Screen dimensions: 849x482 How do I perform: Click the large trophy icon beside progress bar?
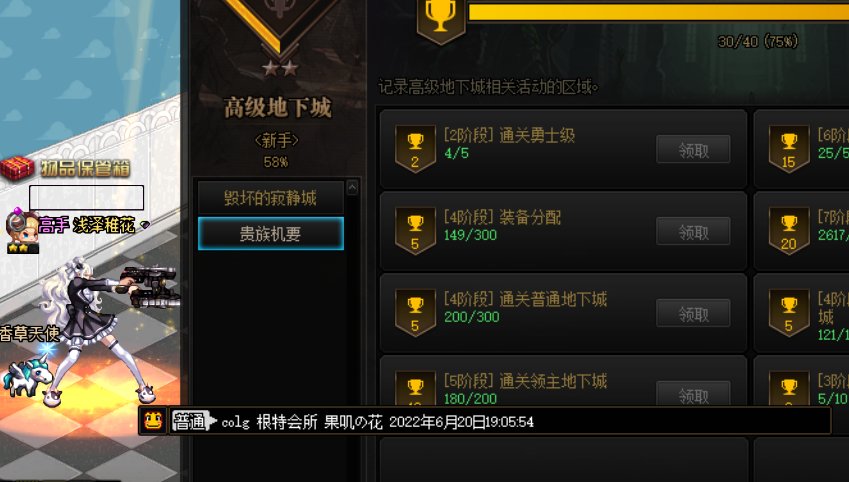click(x=441, y=20)
